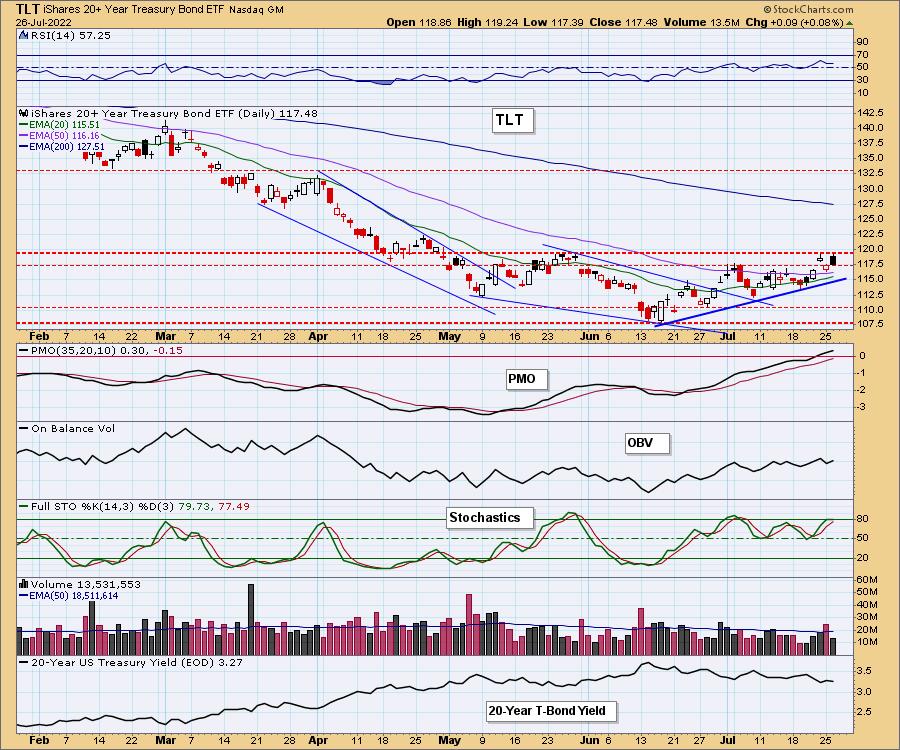Click the Apr label on bottom date axis

point(318,740)
